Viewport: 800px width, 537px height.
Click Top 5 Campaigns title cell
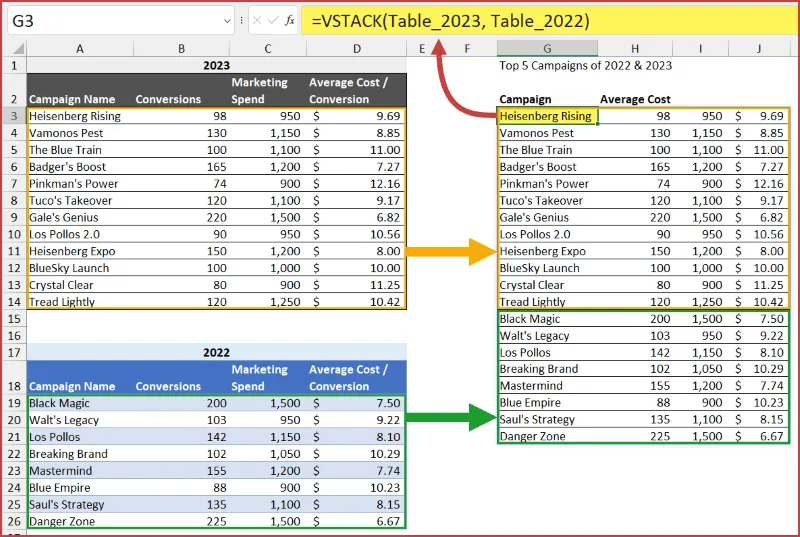585,65
